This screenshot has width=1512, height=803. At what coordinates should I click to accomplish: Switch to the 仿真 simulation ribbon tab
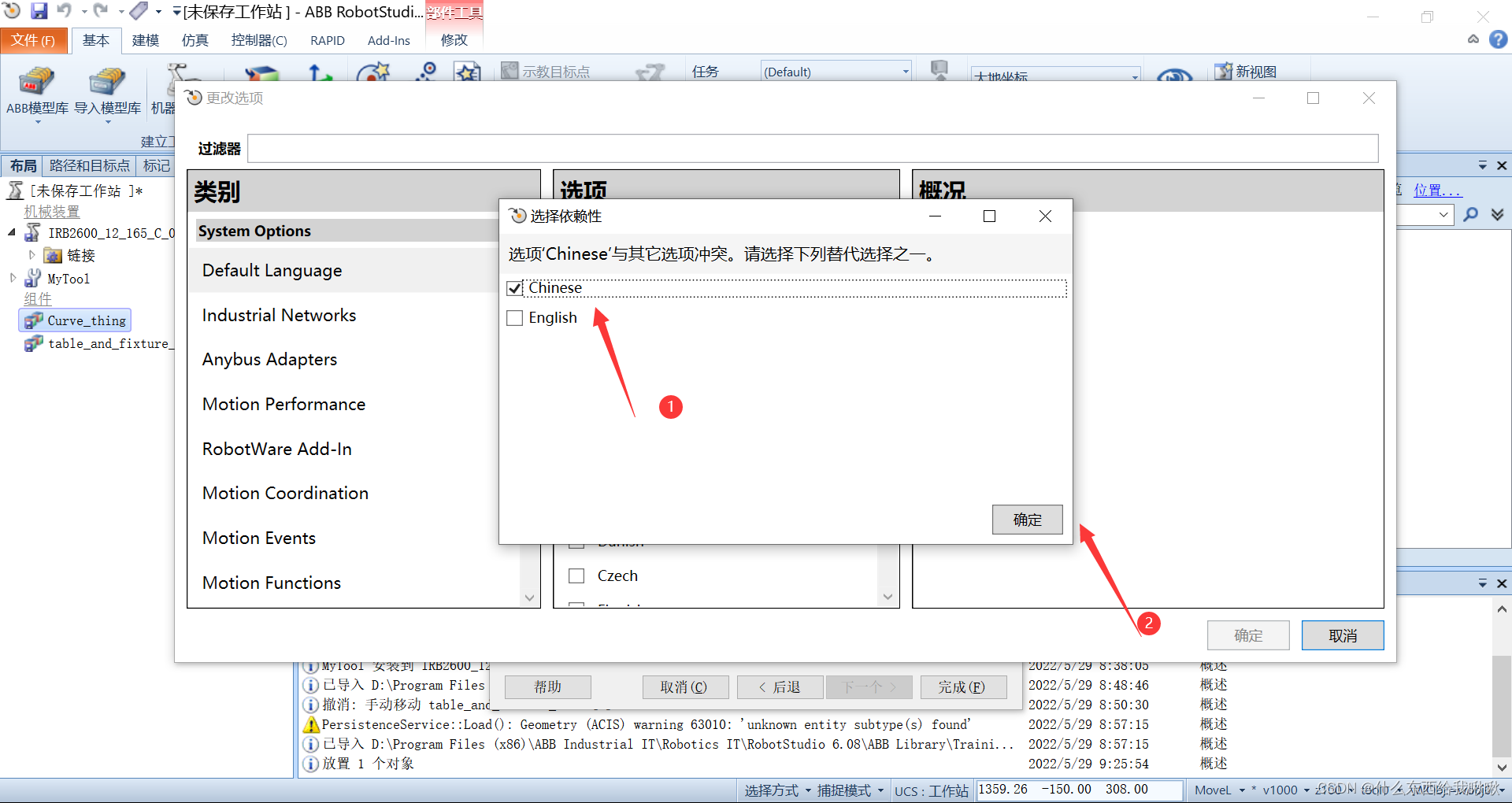click(x=195, y=40)
